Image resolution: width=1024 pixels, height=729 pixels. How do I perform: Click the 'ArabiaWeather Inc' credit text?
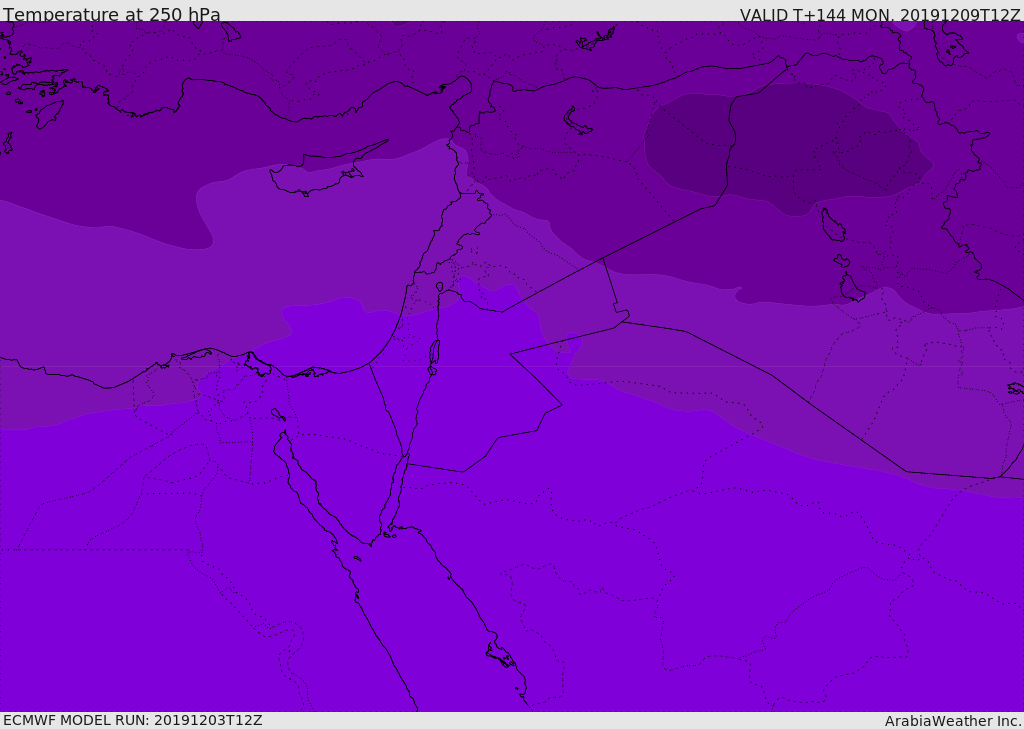[x=952, y=721]
